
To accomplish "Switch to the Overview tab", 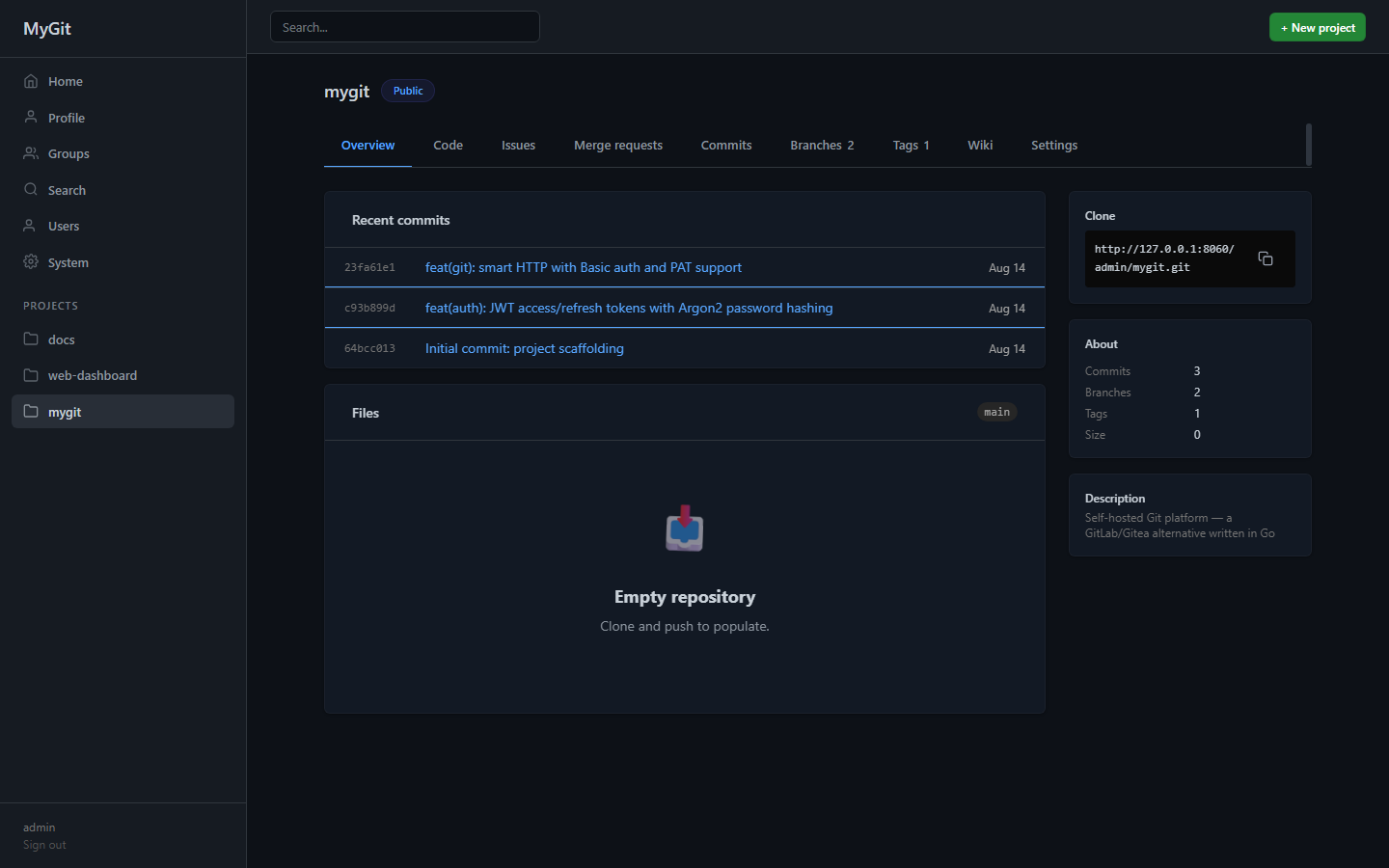I will pos(368,146).
